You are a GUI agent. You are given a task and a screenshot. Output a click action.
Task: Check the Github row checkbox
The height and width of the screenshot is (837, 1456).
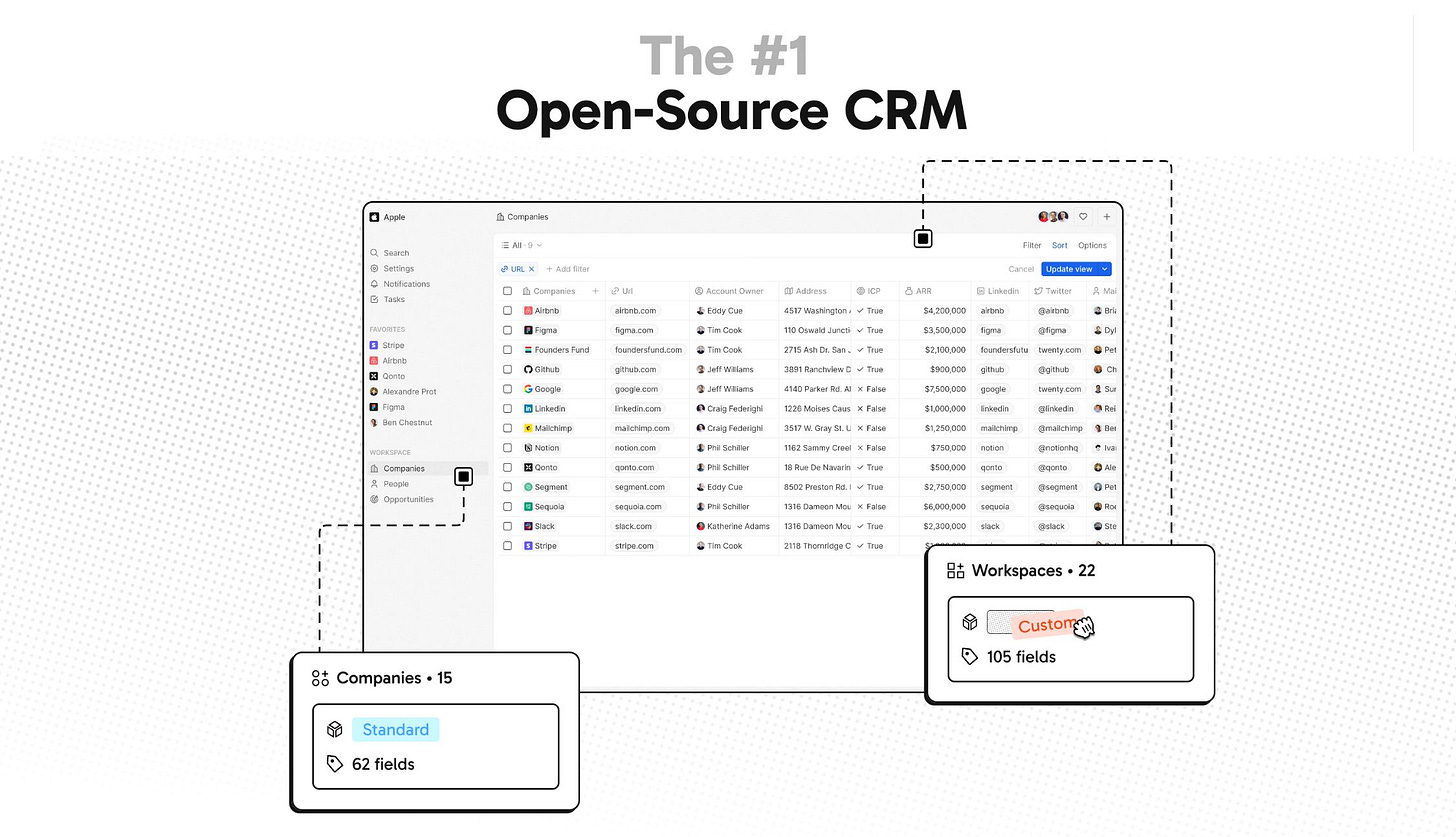coord(507,369)
